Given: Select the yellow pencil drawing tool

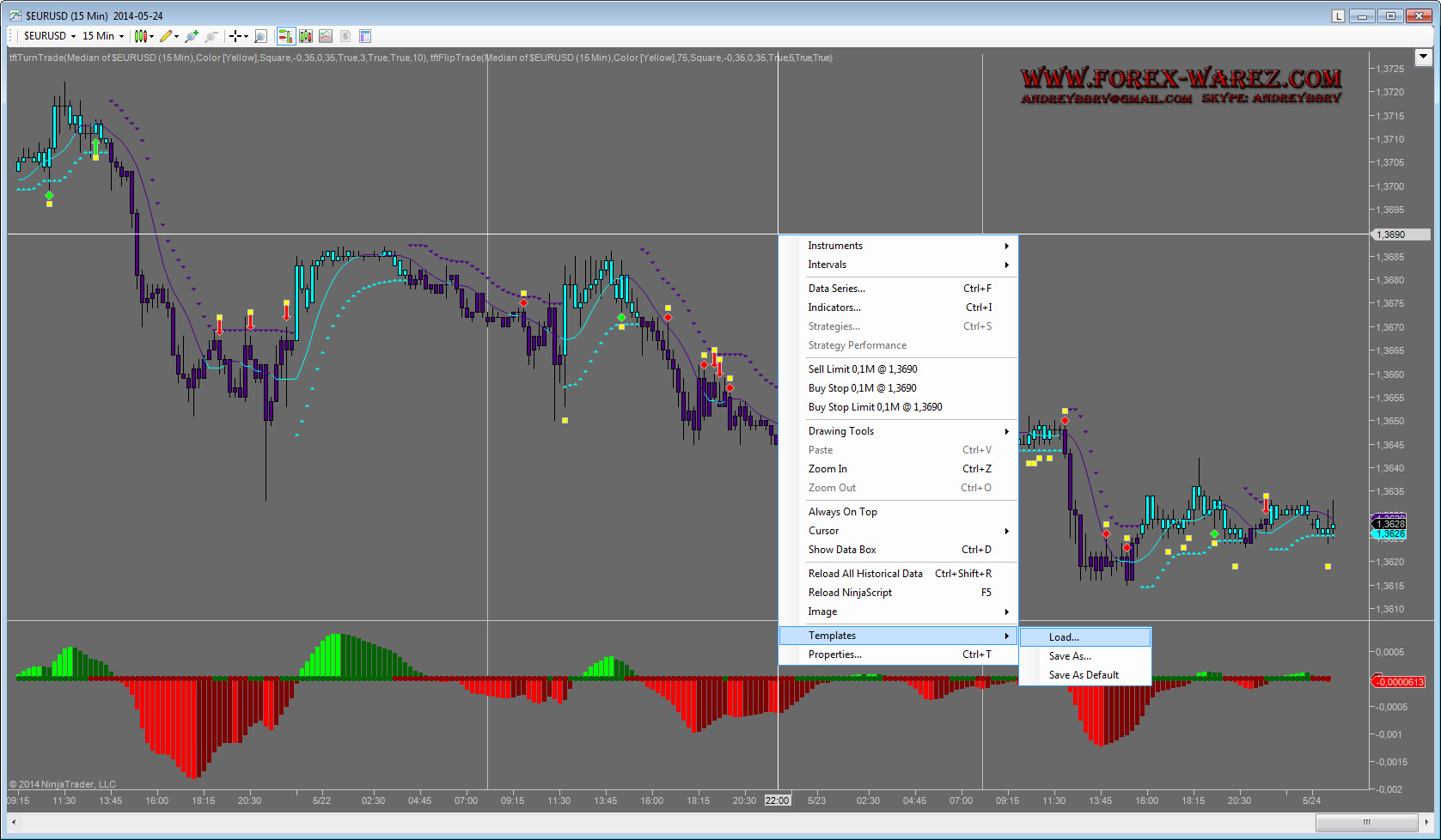Looking at the screenshot, I should [166, 36].
